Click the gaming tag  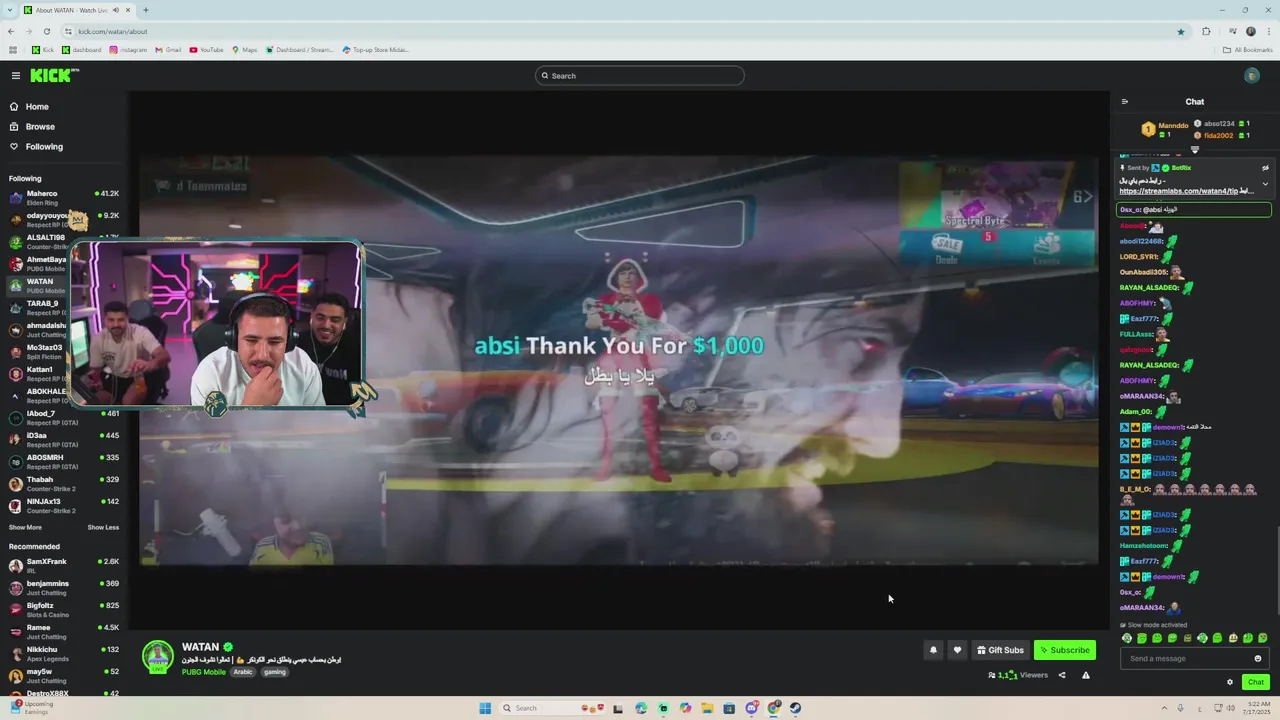[275, 672]
